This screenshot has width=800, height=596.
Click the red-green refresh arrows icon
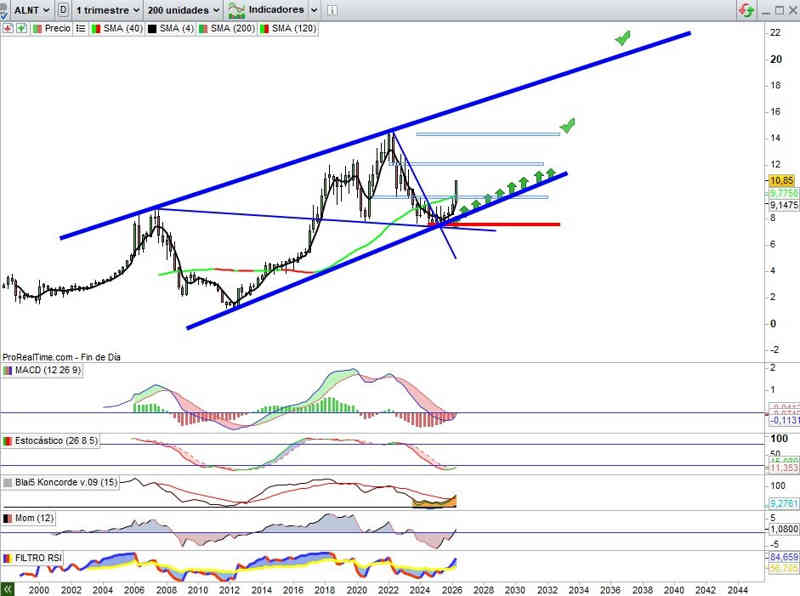coord(745,10)
